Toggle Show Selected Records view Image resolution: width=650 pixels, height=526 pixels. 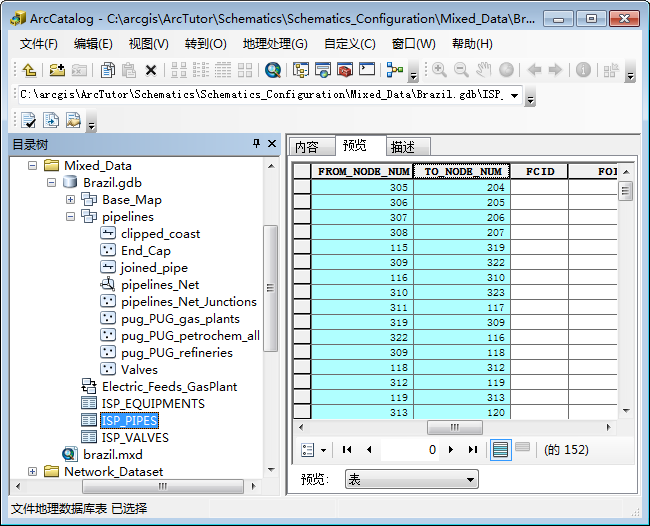(x=522, y=447)
